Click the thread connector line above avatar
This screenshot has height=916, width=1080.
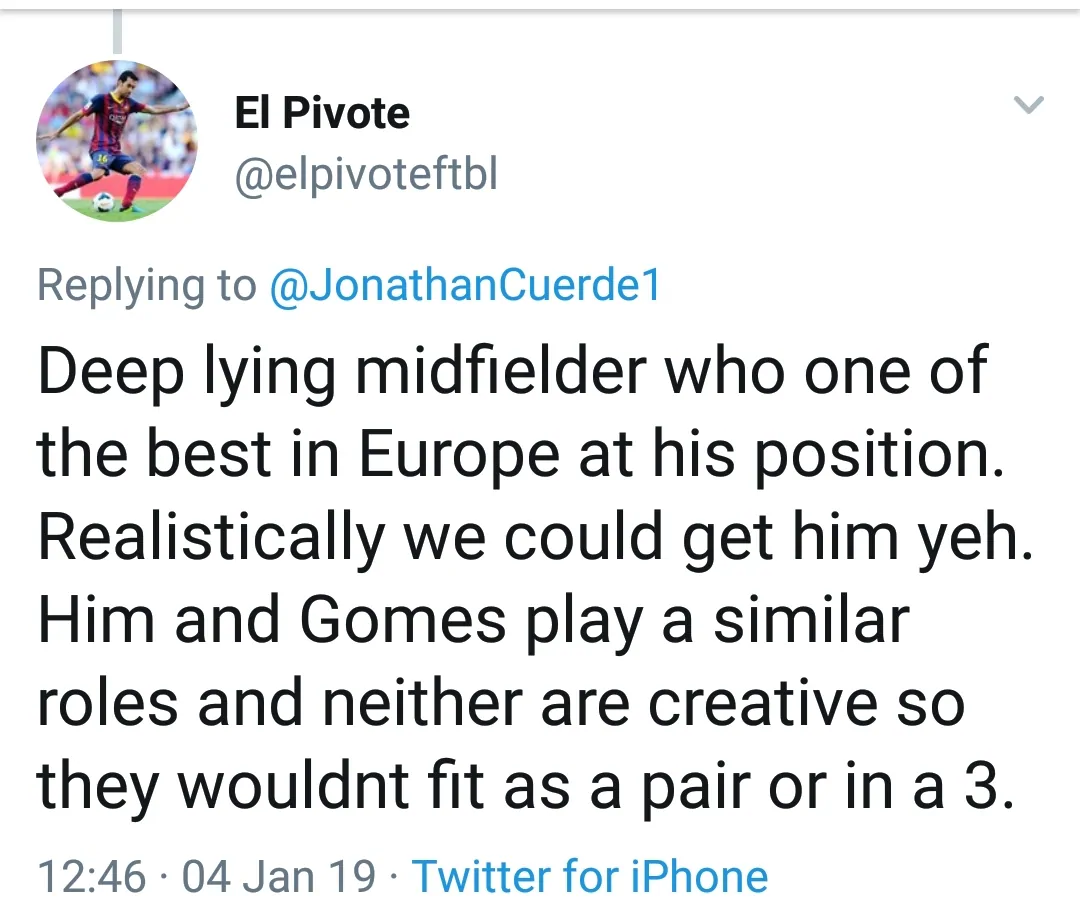click(117, 30)
